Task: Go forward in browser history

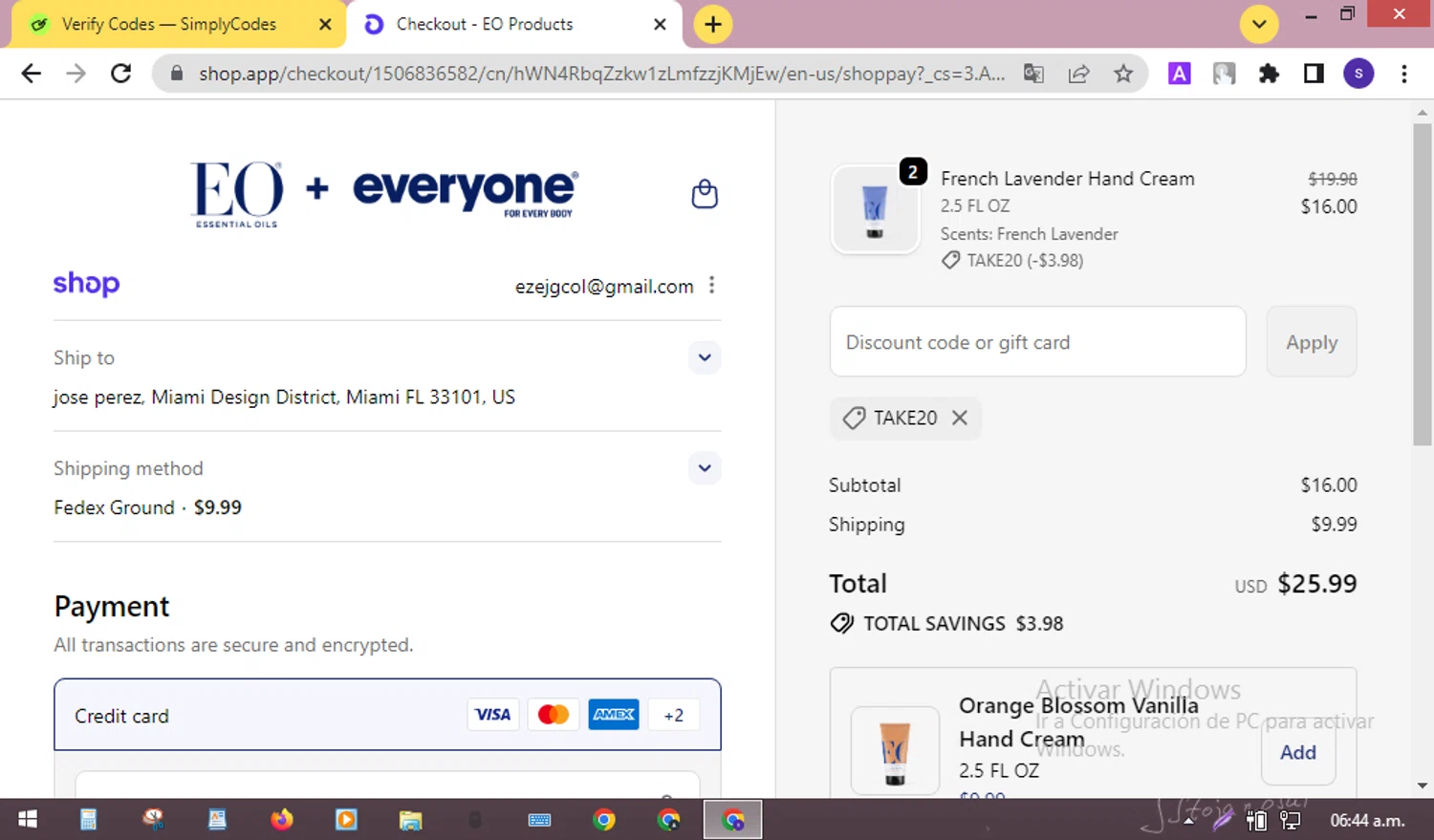Action: [76, 74]
